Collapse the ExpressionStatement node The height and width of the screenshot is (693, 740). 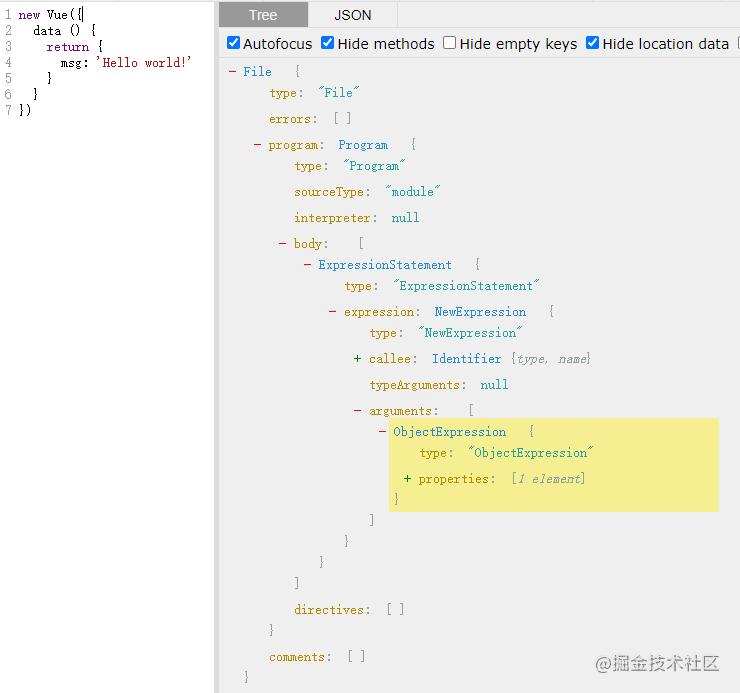tap(308, 265)
